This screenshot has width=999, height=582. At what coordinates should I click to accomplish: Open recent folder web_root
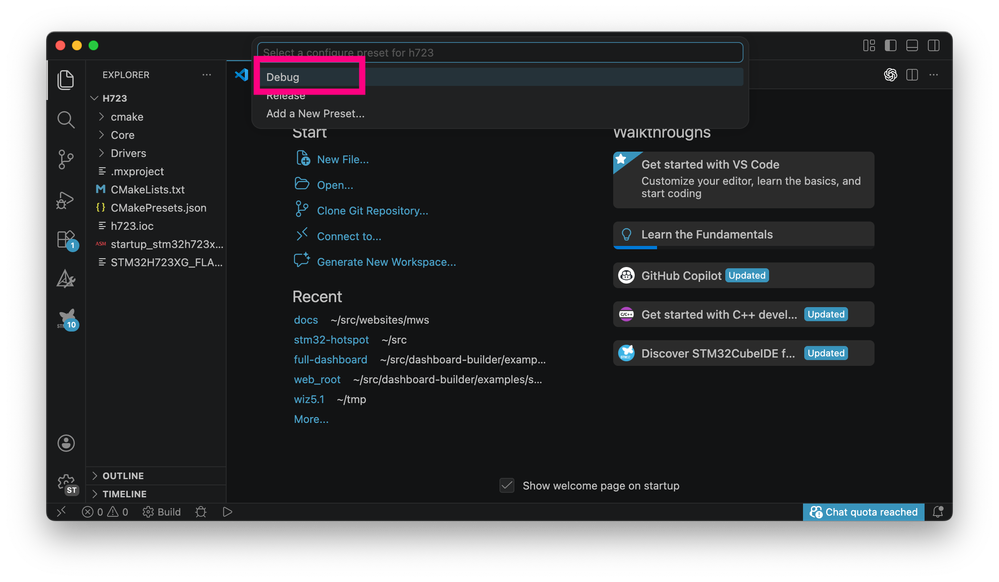point(317,379)
